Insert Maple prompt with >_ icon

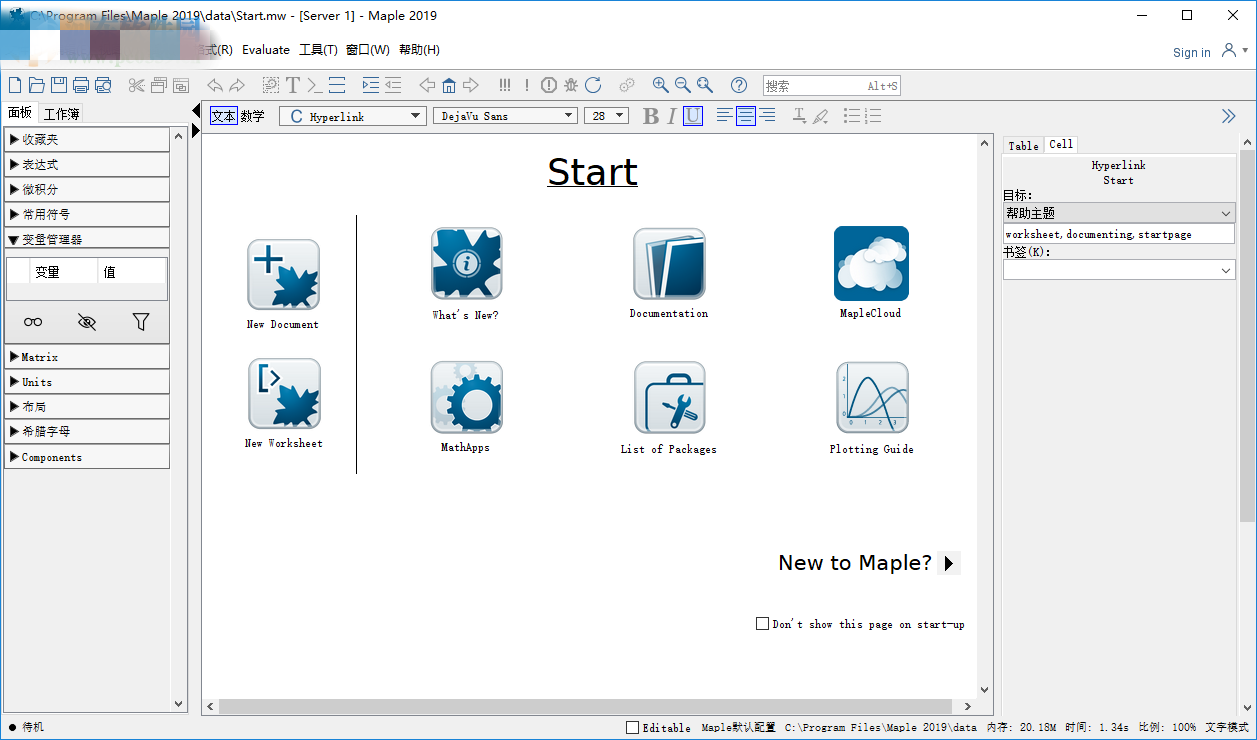314,85
